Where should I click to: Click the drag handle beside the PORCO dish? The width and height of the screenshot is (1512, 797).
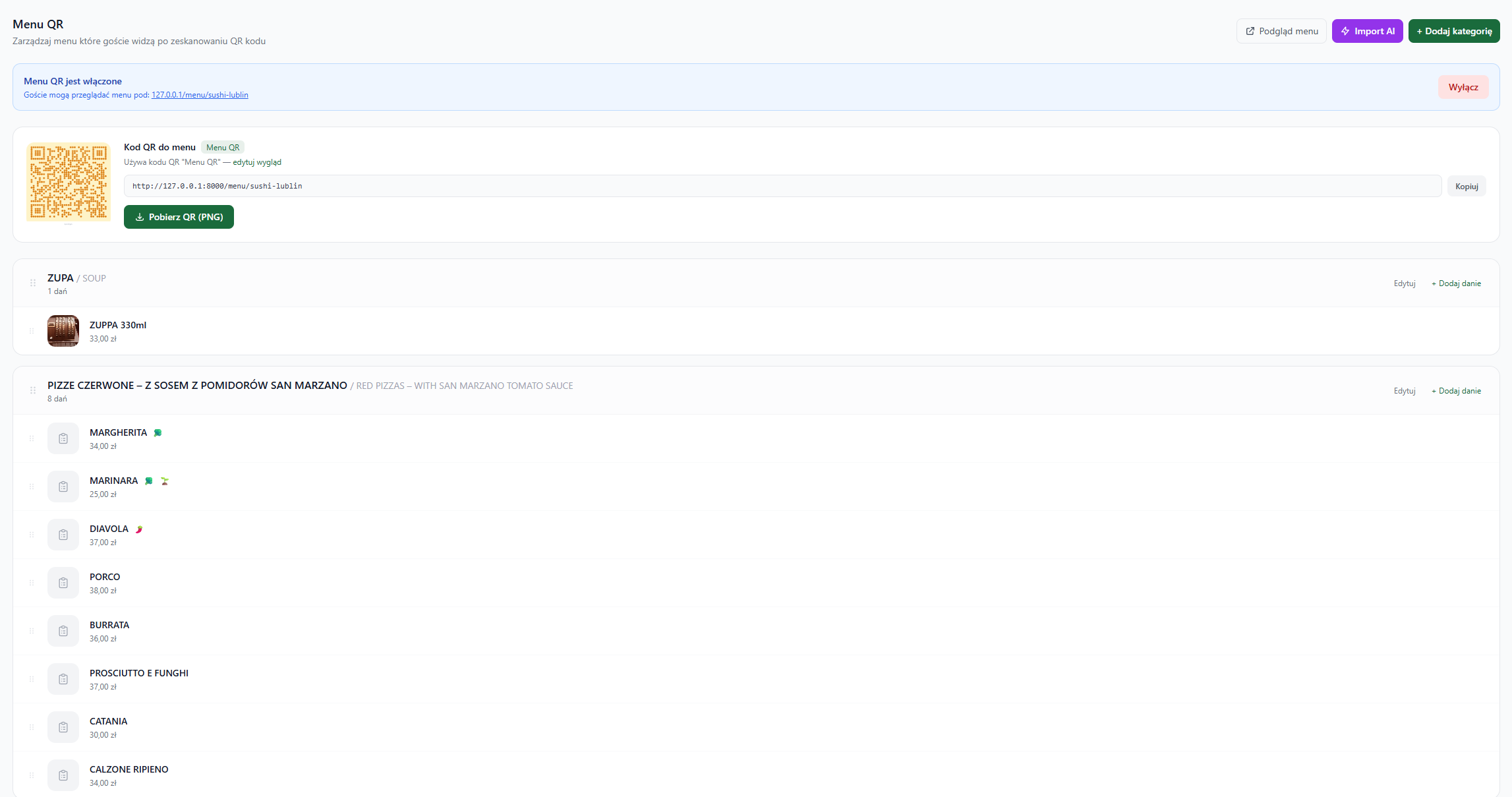tap(32, 583)
